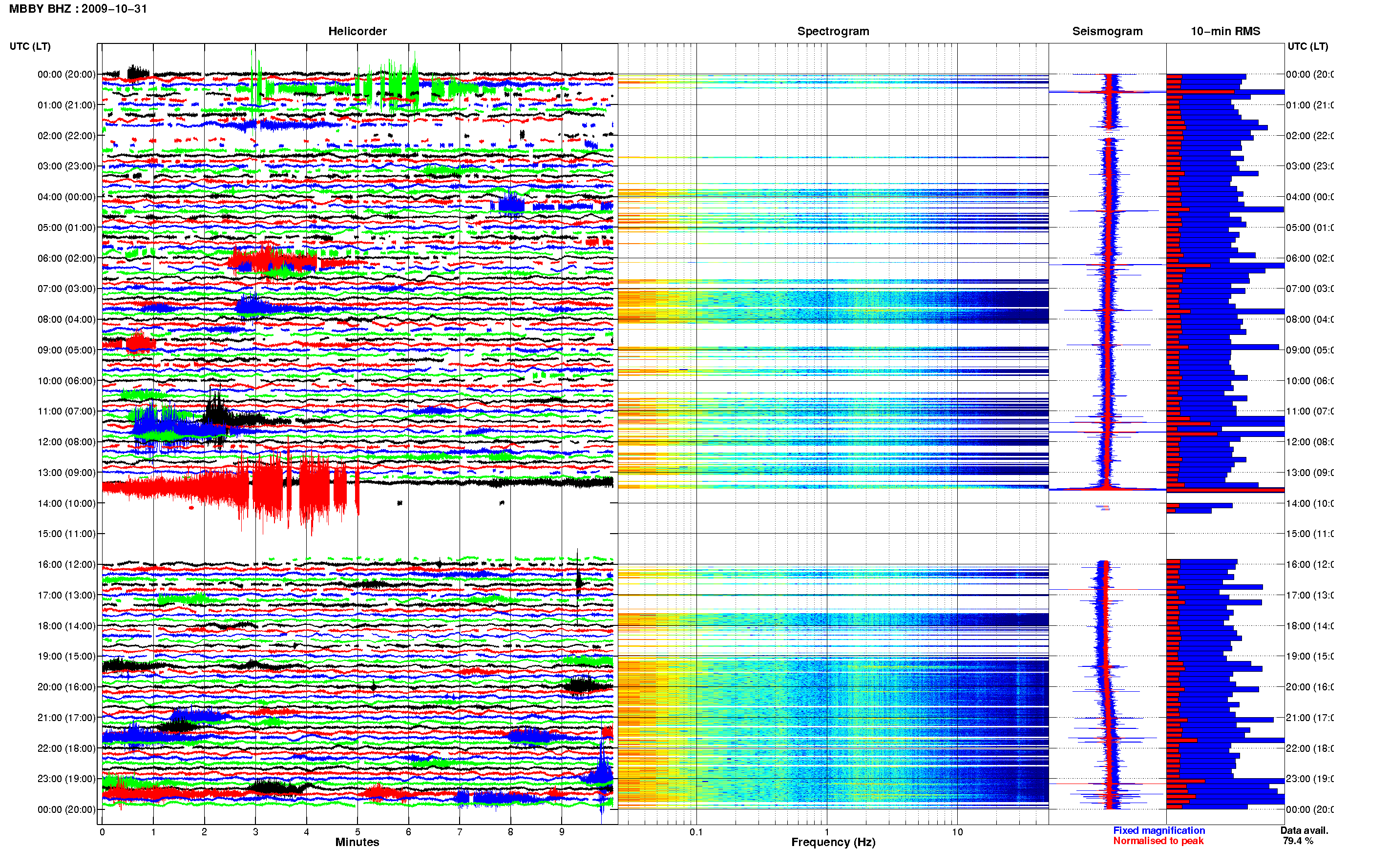The height and width of the screenshot is (868, 1389).
Task: Click the 'Data avail.' label
Action: coord(1304,830)
